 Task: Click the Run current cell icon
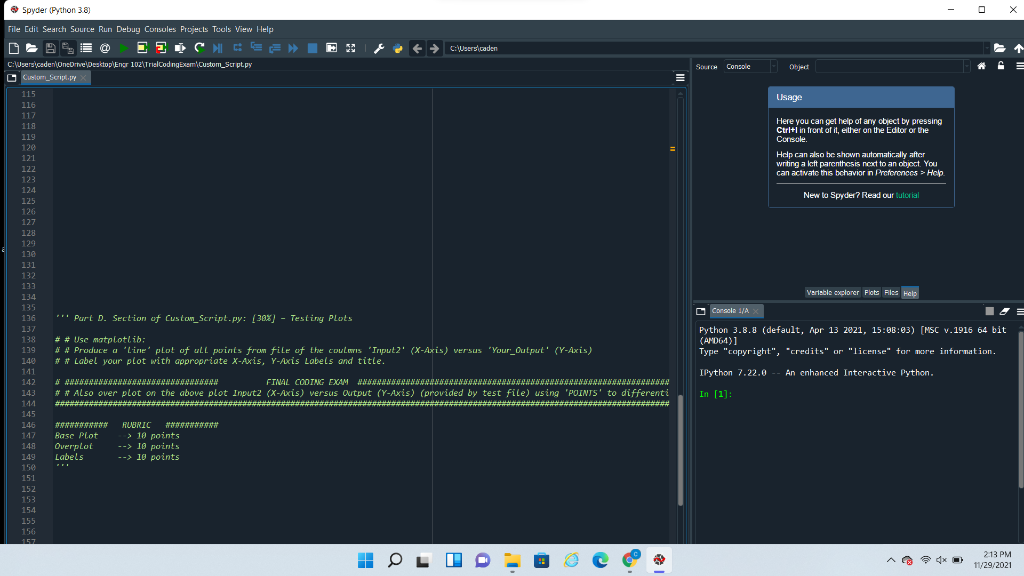142,47
